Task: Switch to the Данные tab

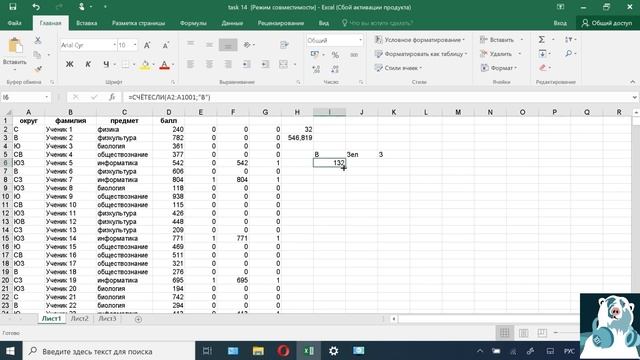Action: pos(232,23)
